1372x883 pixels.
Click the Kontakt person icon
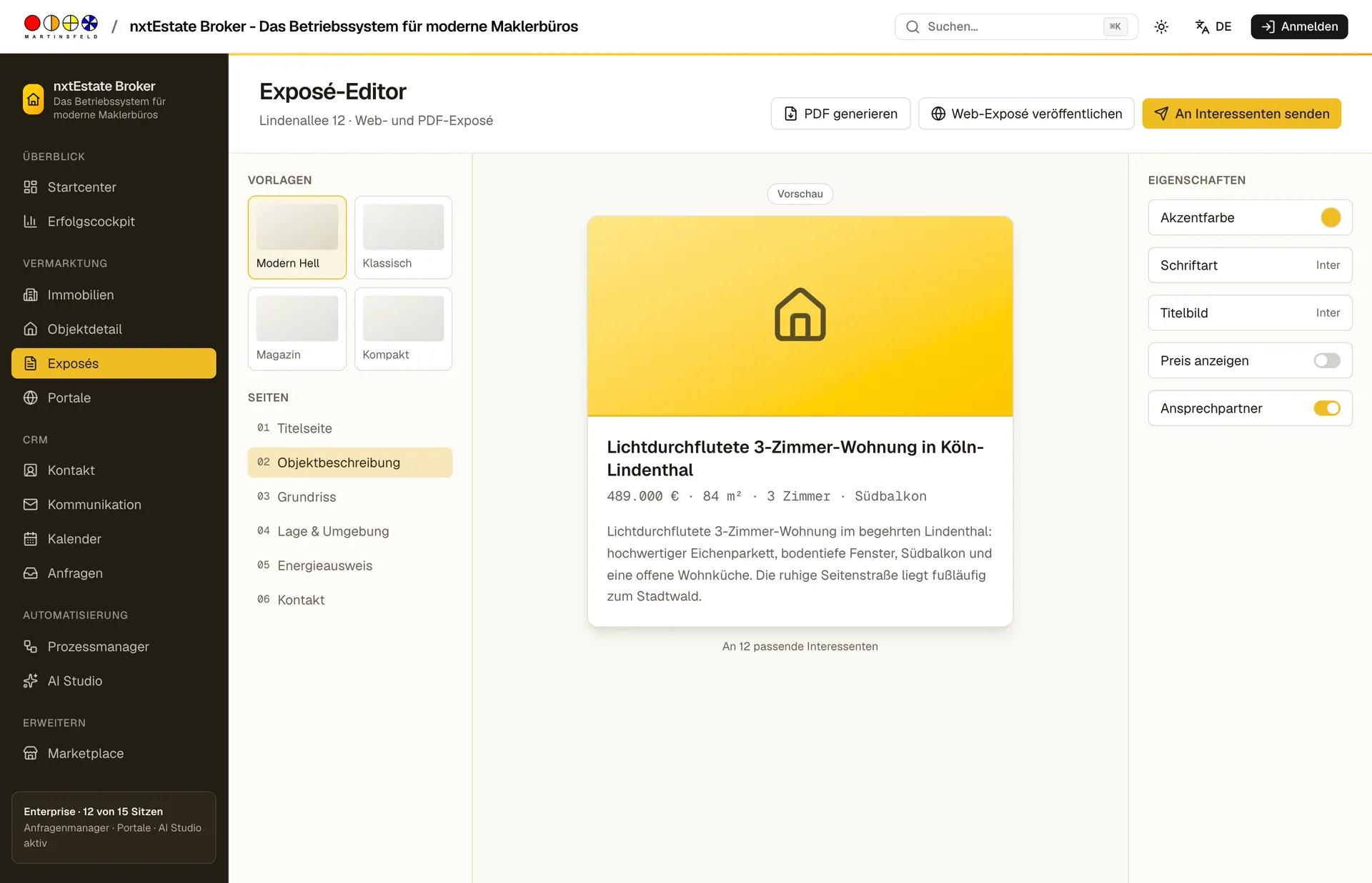tap(30, 470)
